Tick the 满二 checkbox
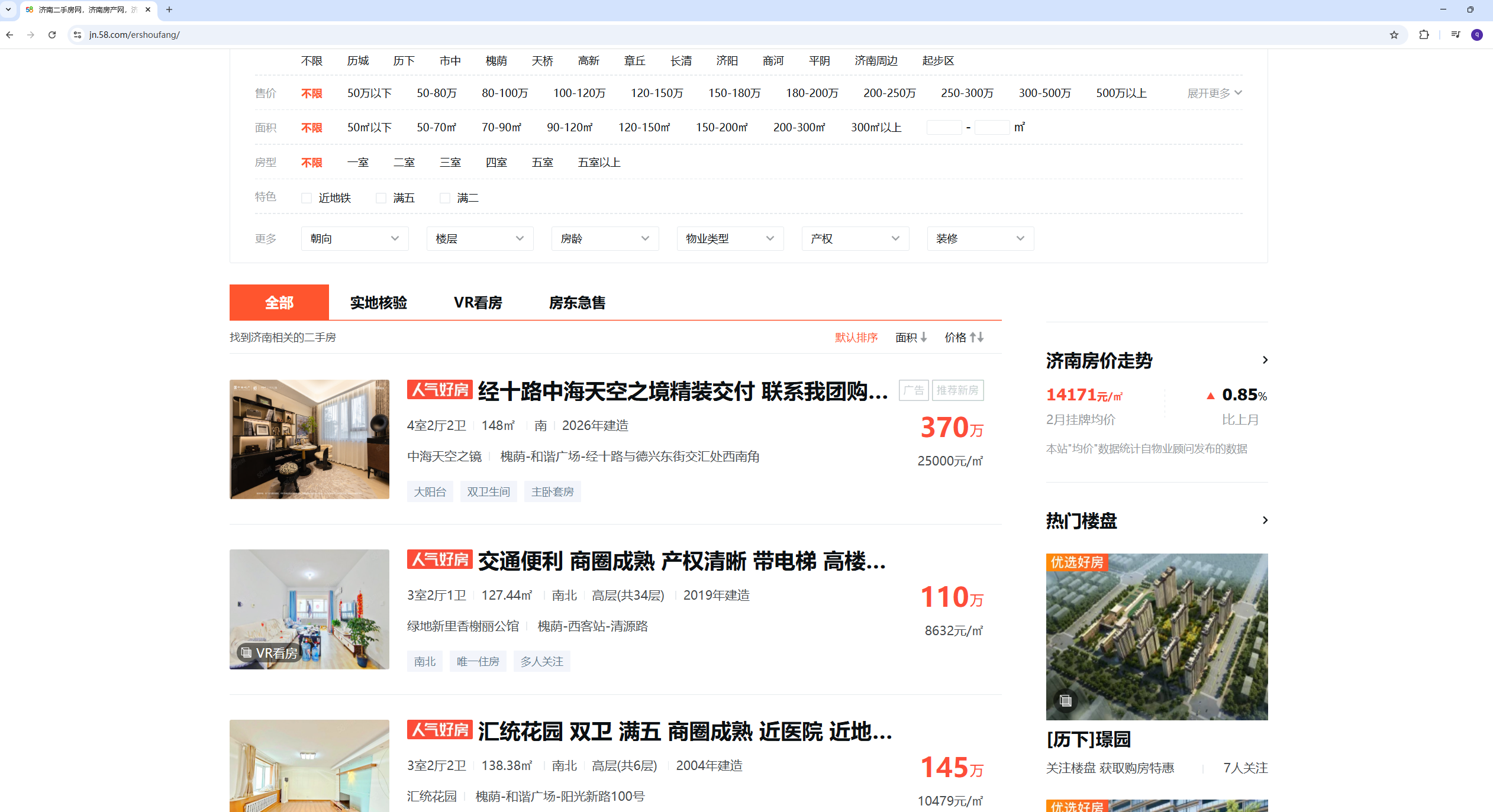This screenshot has width=1493, height=812. point(445,198)
